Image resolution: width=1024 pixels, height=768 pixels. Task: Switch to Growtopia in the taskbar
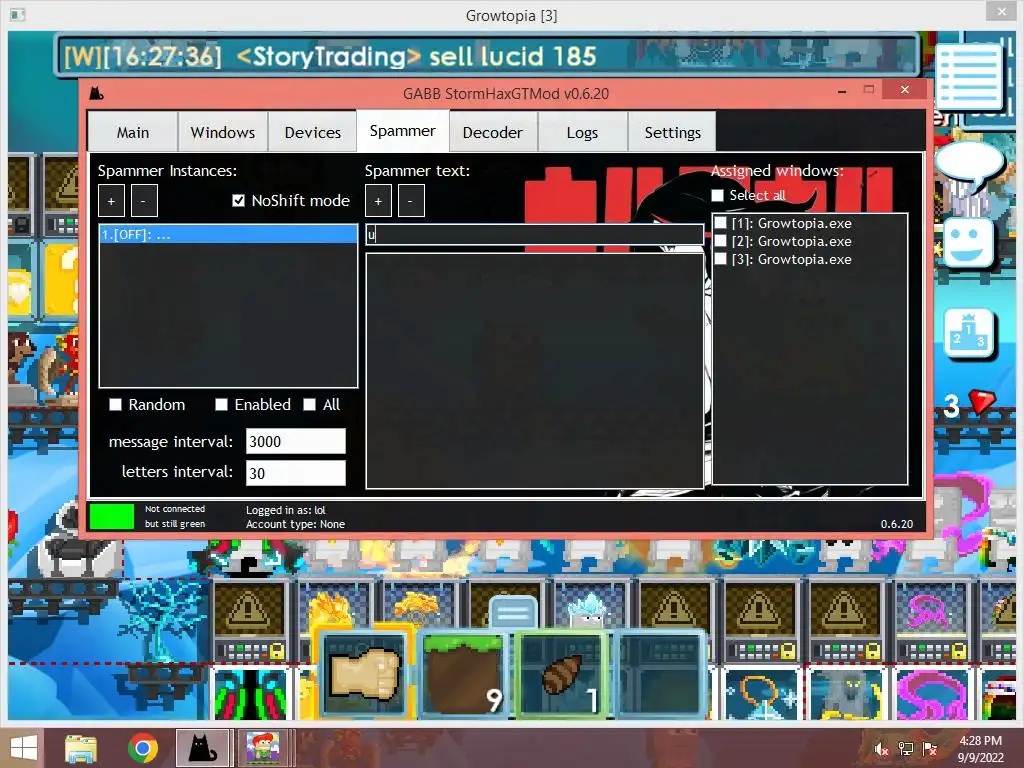[263, 748]
